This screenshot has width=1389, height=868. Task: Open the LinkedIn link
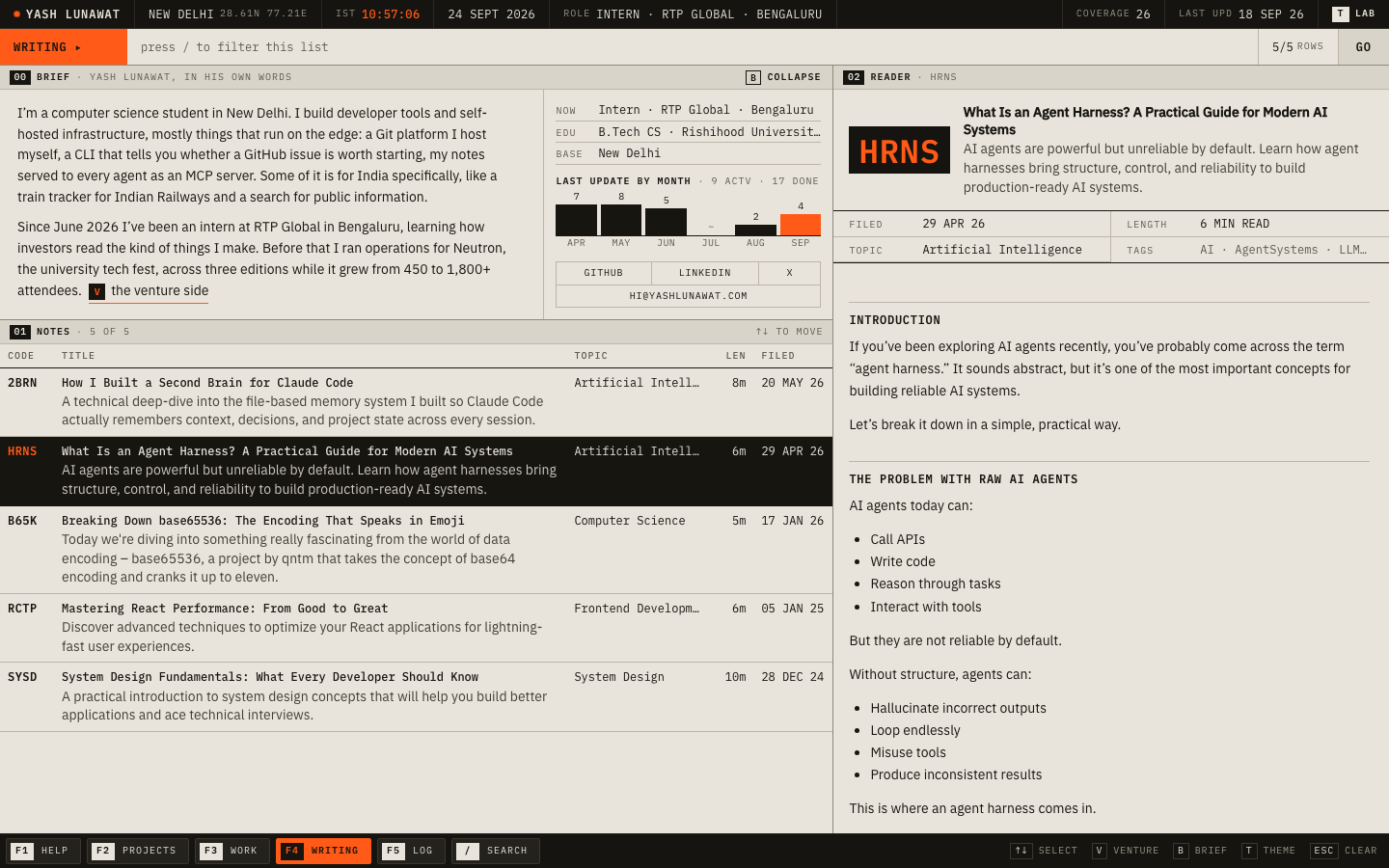(705, 273)
